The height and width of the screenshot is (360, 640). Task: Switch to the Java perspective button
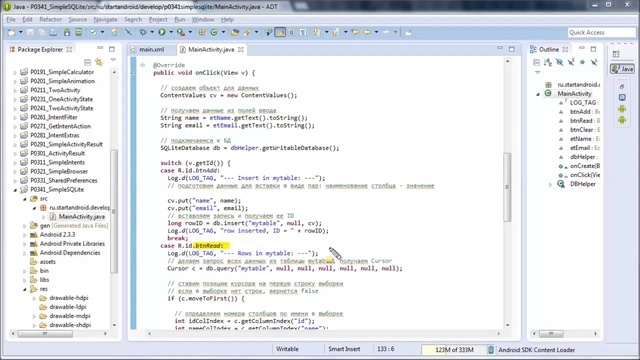[x=622, y=69]
